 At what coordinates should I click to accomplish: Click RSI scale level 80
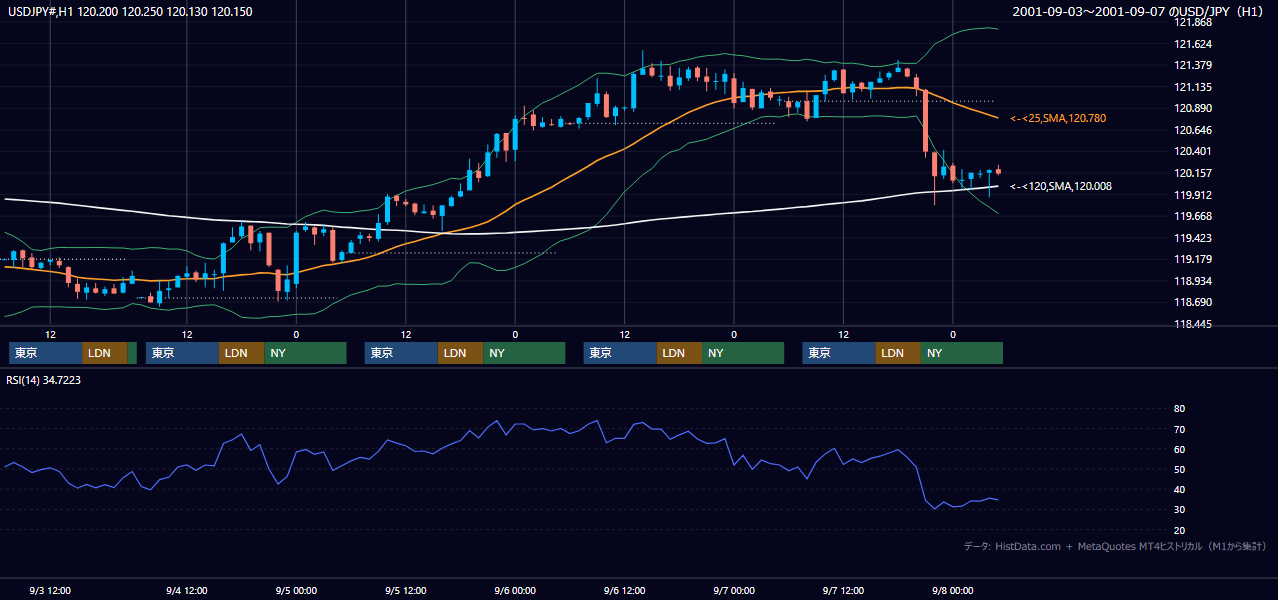click(1179, 409)
